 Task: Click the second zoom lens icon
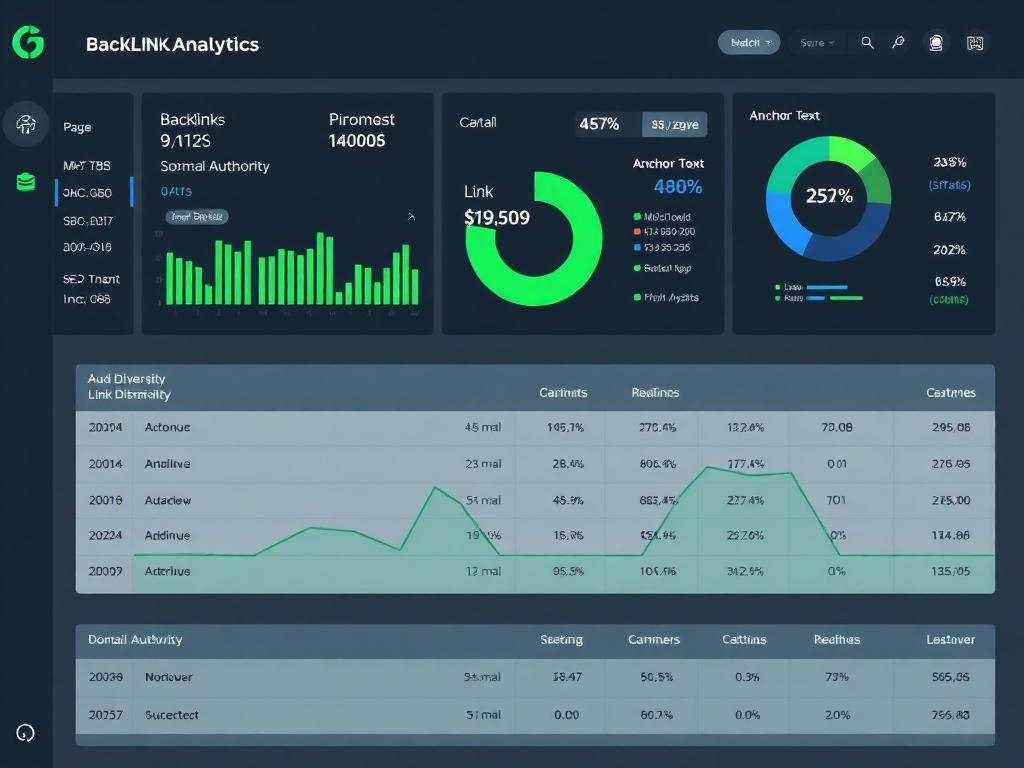(x=899, y=43)
